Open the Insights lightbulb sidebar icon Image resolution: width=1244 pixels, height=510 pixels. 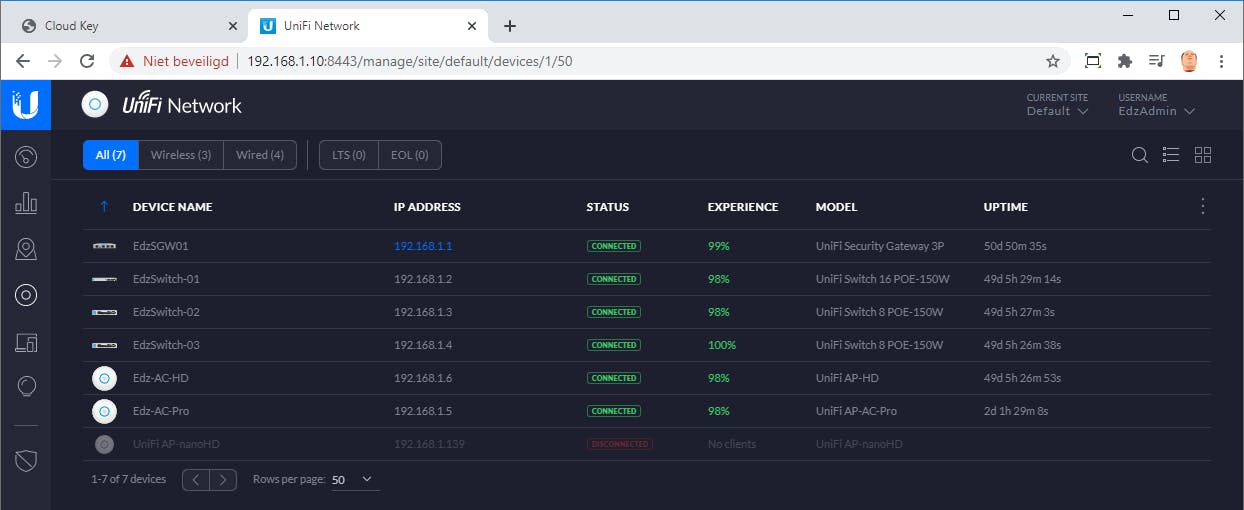[26, 386]
